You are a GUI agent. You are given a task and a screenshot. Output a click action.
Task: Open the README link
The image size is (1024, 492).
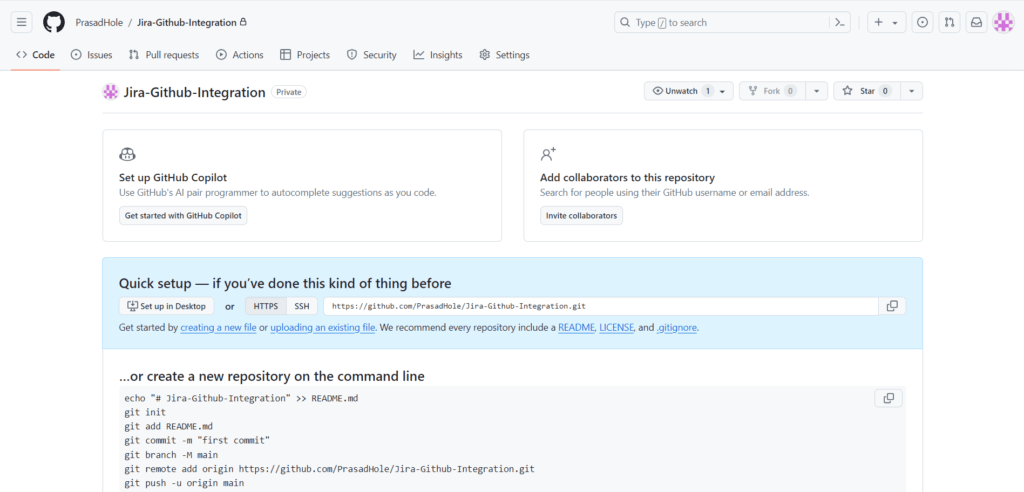click(x=577, y=327)
